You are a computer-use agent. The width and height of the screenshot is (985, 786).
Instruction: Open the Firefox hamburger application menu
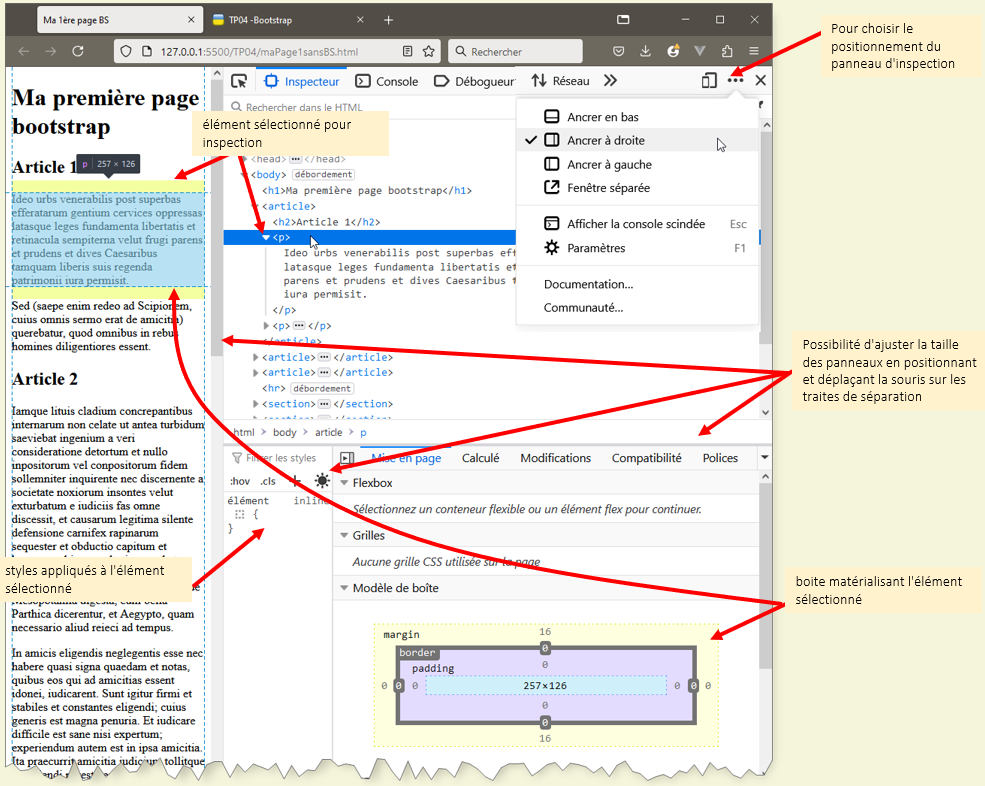[753, 51]
